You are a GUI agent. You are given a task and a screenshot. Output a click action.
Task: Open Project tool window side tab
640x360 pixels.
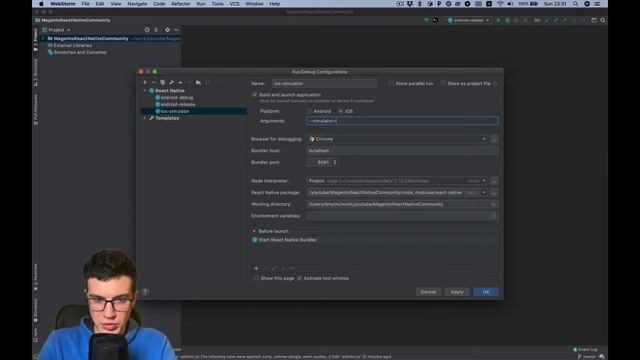coord(36,40)
